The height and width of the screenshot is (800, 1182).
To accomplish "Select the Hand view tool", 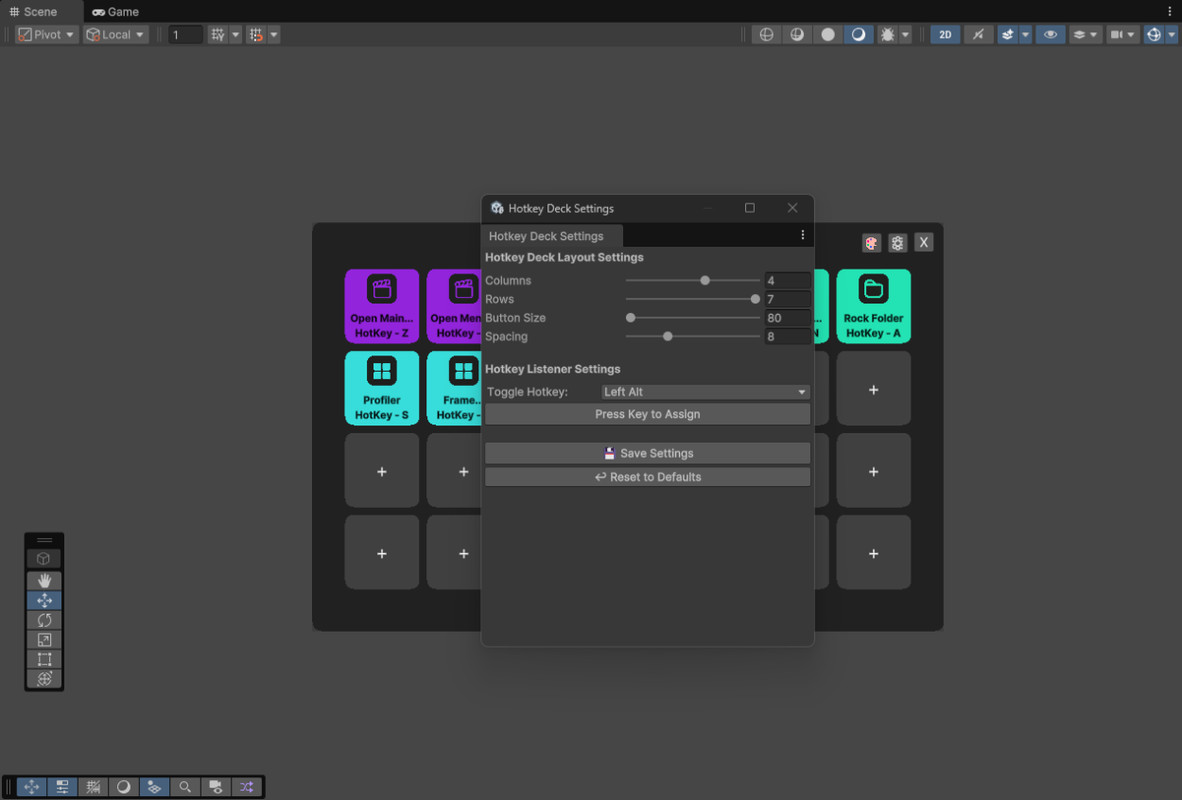I will tap(43, 580).
